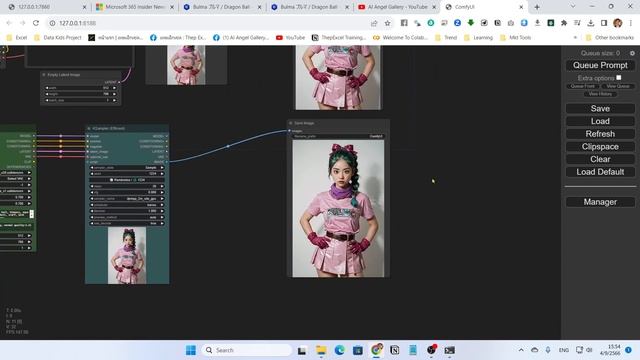Show hidden system tray icons
640x360 pixels.
(x=521, y=350)
